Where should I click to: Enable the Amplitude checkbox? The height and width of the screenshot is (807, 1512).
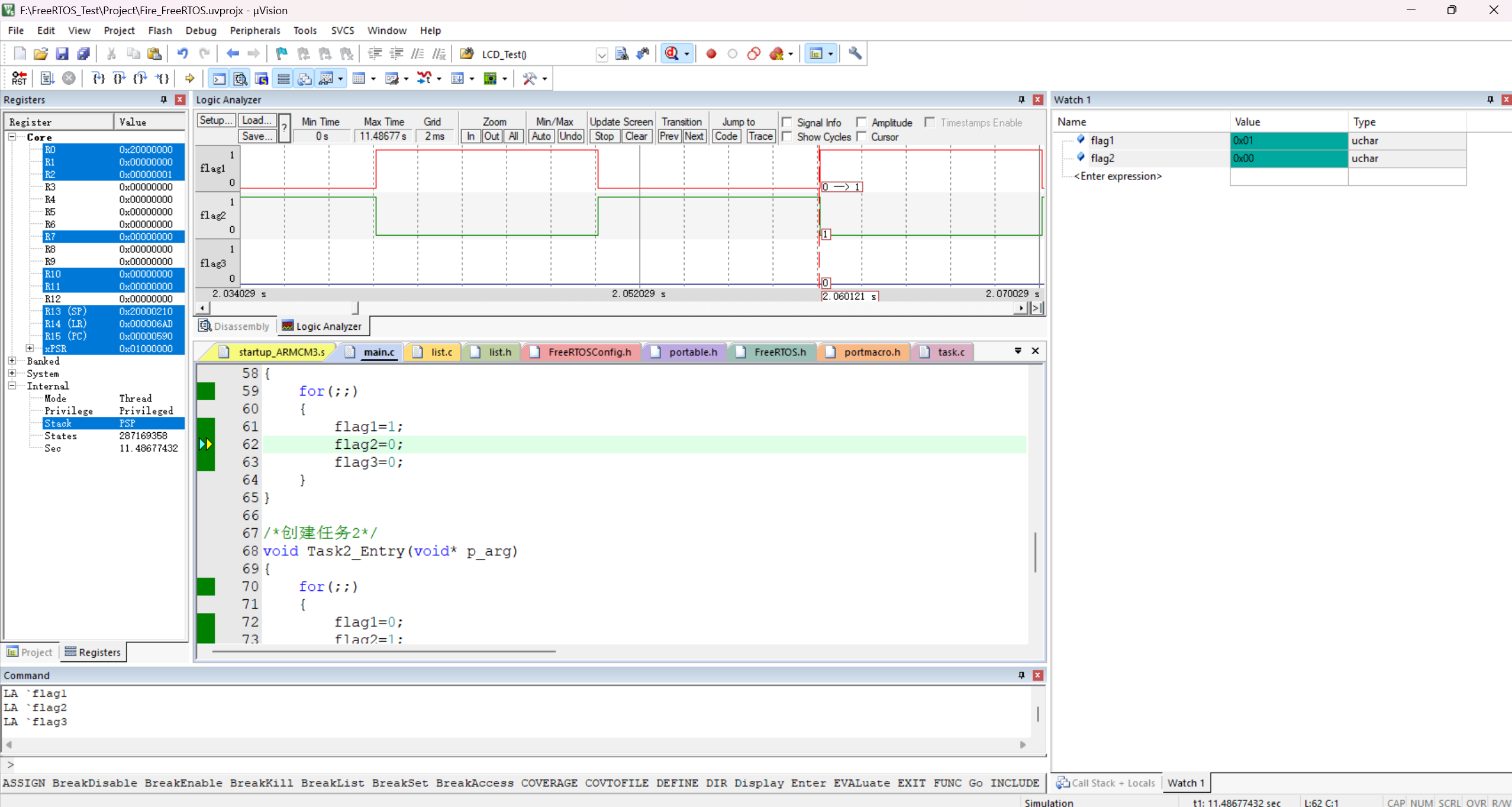tap(862, 122)
